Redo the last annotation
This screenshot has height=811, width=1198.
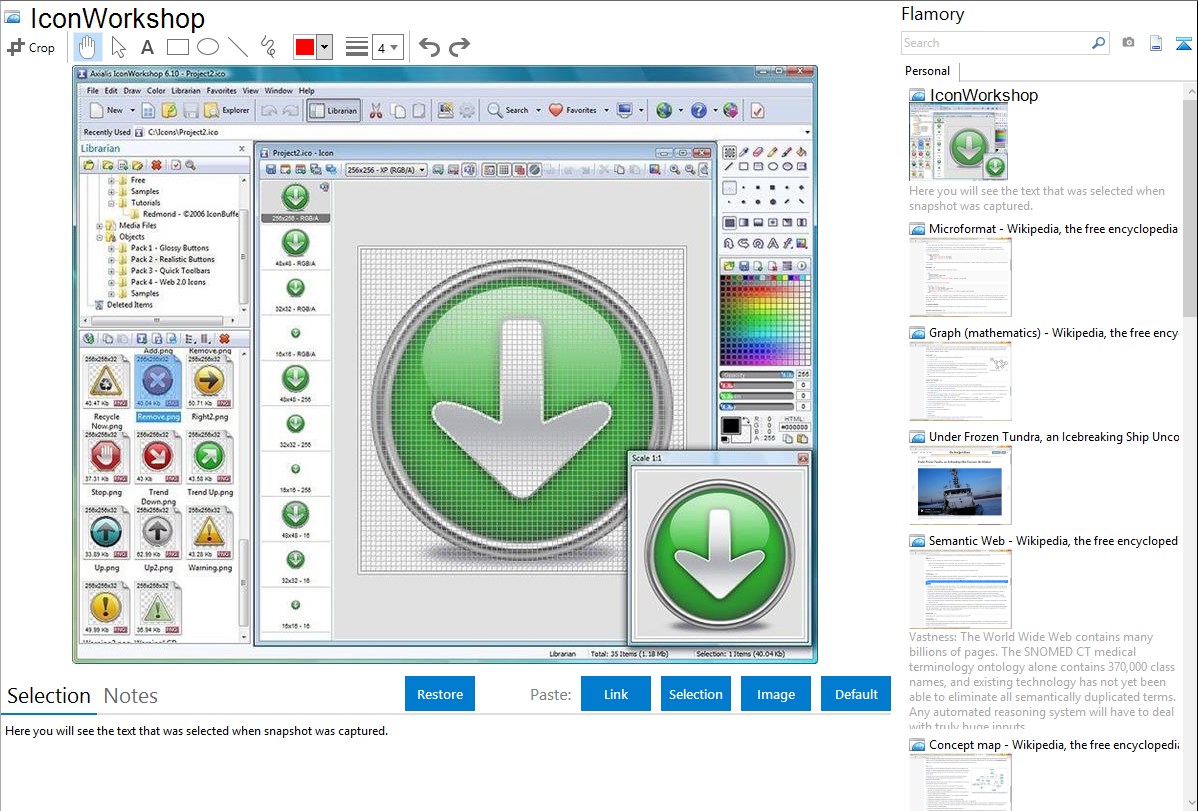click(x=459, y=47)
